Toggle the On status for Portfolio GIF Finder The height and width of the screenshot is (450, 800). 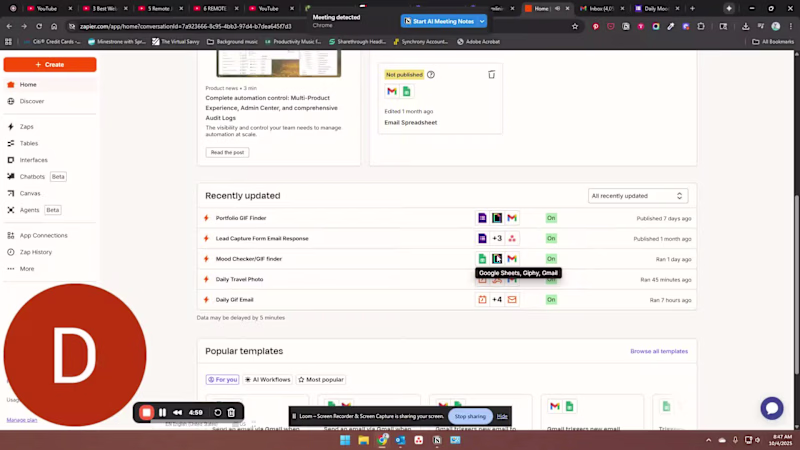pyautogui.click(x=551, y=218)
